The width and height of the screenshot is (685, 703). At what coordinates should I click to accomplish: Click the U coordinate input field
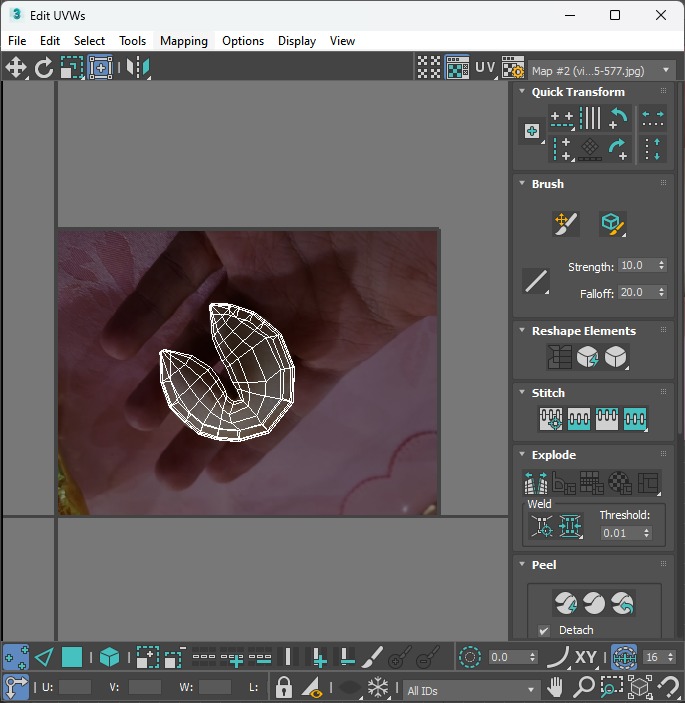pyautogui.click(x=75, y=687)
